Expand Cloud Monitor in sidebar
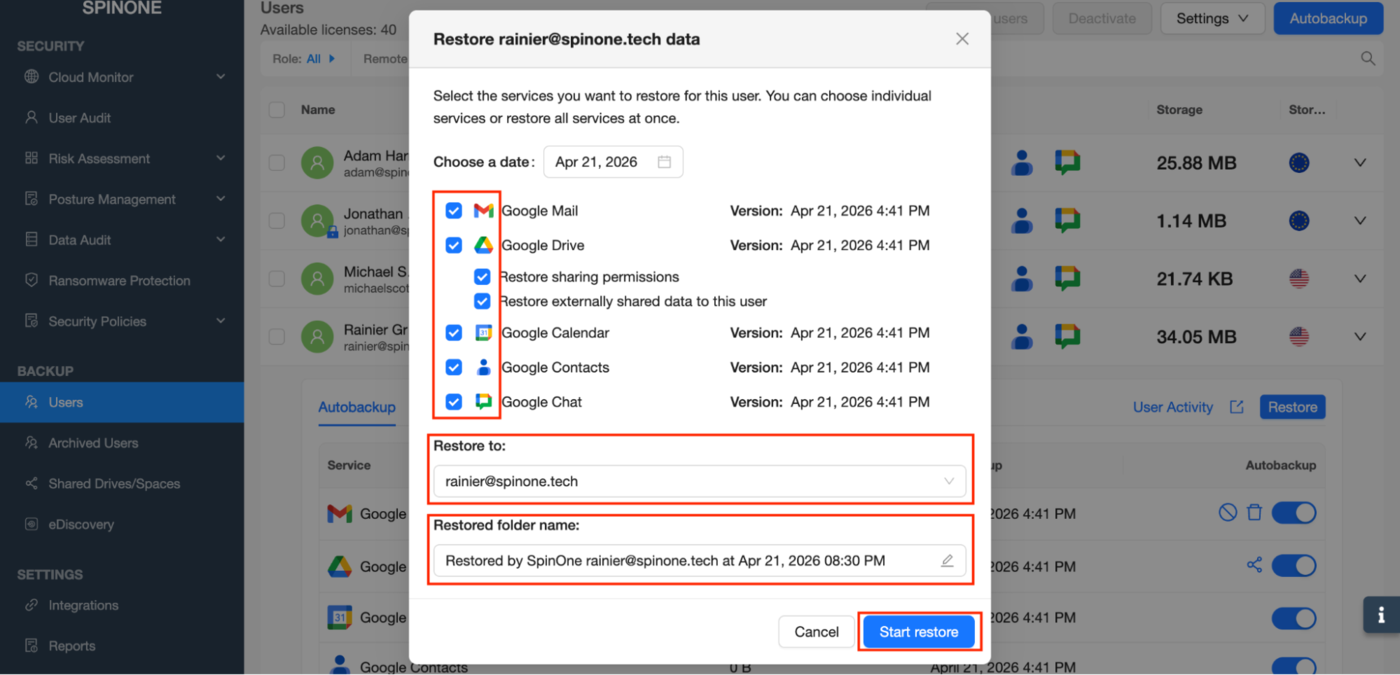Viewport: 1400px width, 675px height. (122, 77)
